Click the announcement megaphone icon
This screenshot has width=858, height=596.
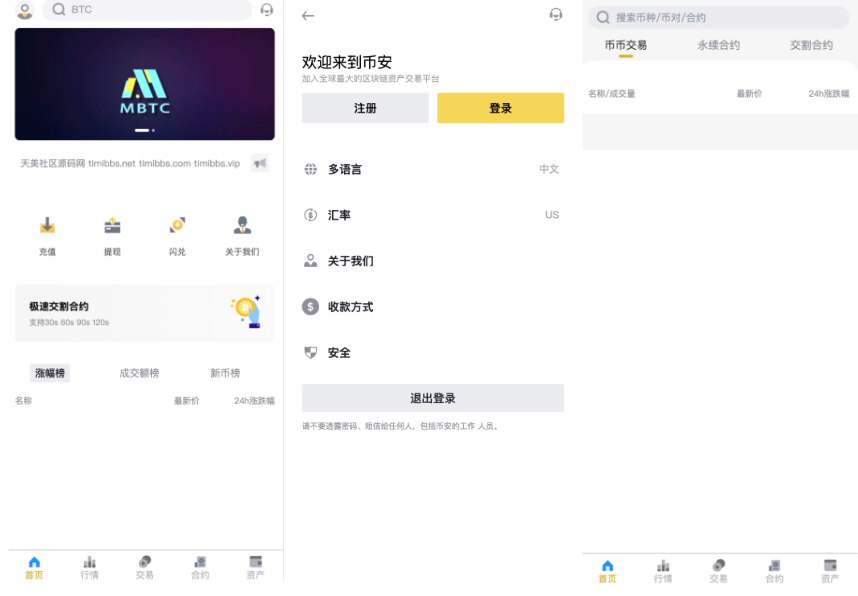click(260, 163)
